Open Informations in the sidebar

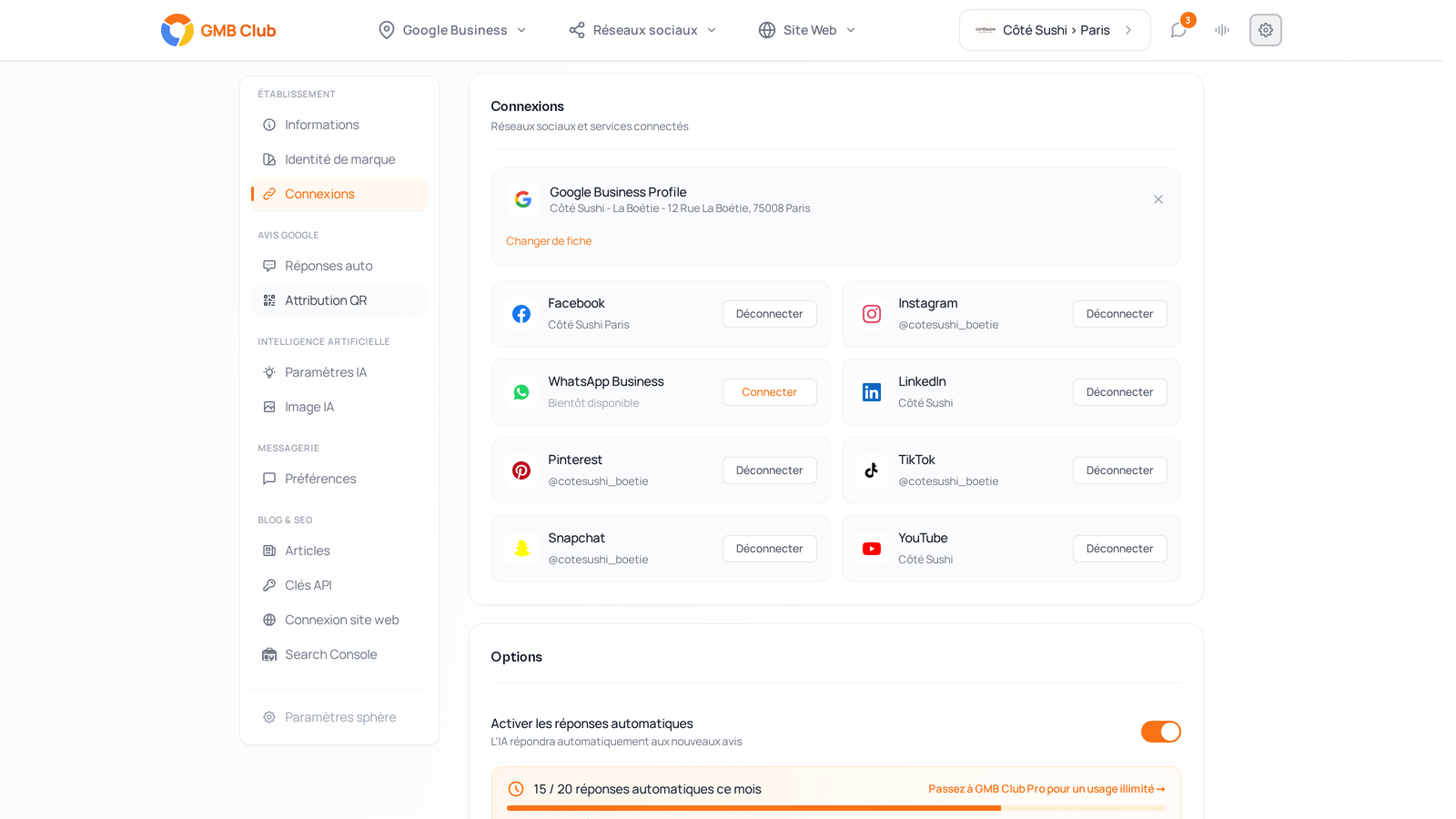339,125
